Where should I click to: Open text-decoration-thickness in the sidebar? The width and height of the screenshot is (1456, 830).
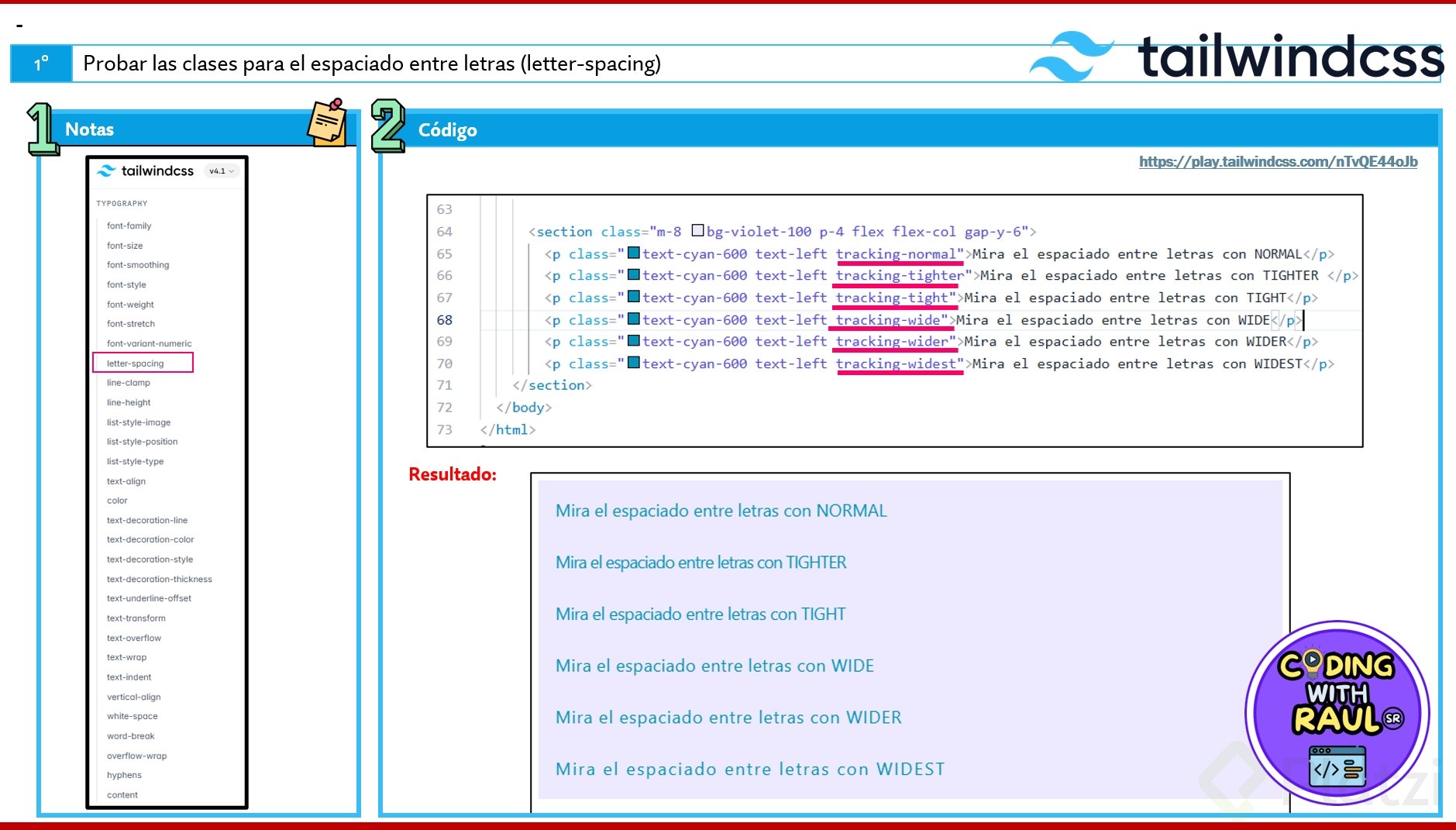[x=159, y=579]
